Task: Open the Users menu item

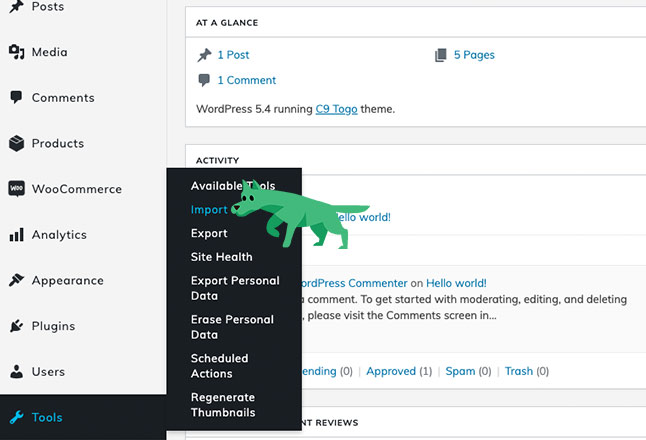Action: click(x=48, y=372)
